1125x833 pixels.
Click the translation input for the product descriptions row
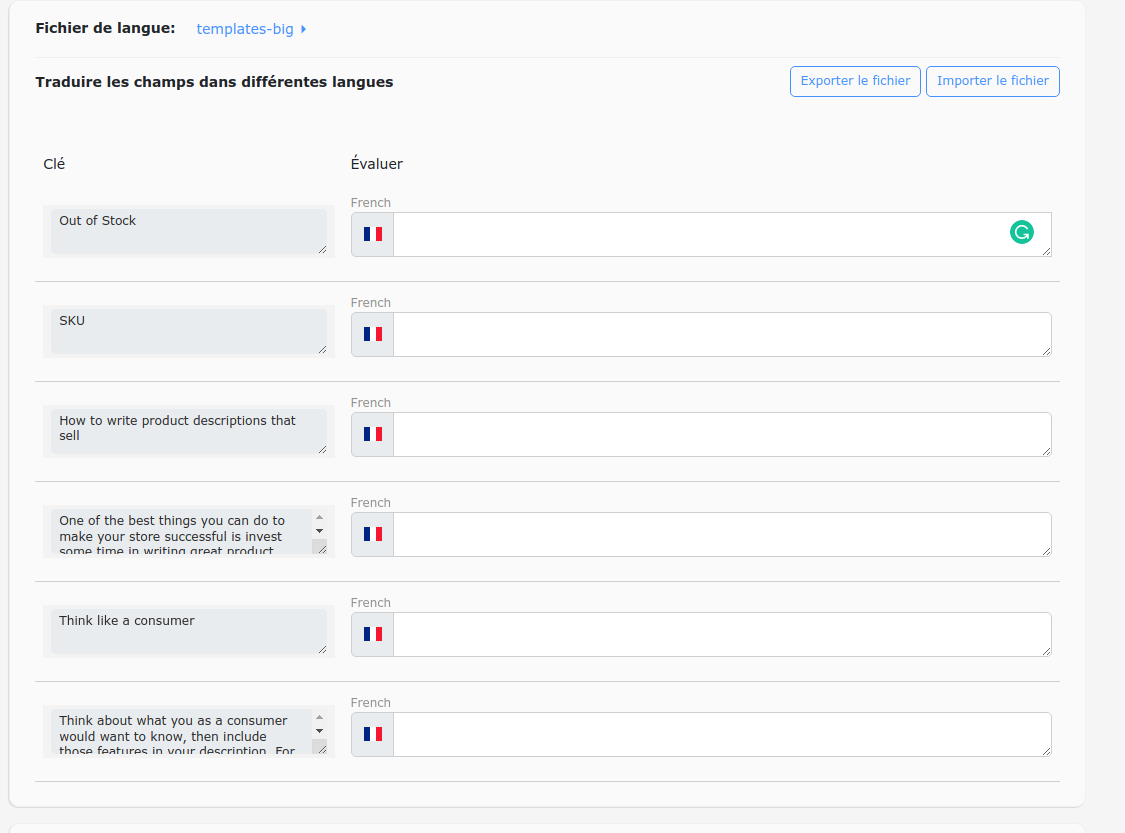click(x=720, y=434)
